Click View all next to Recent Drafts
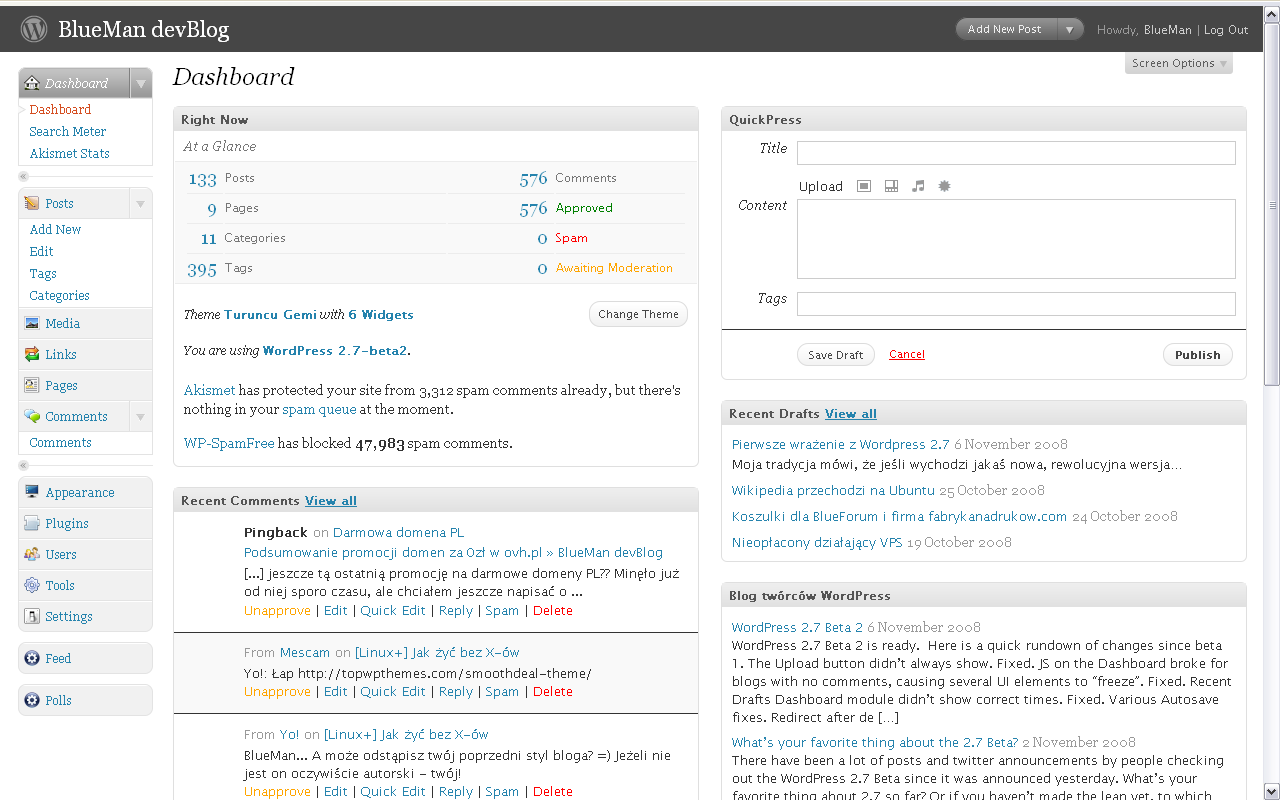This screenshot has height=800, width=1280. coord(851,414)
